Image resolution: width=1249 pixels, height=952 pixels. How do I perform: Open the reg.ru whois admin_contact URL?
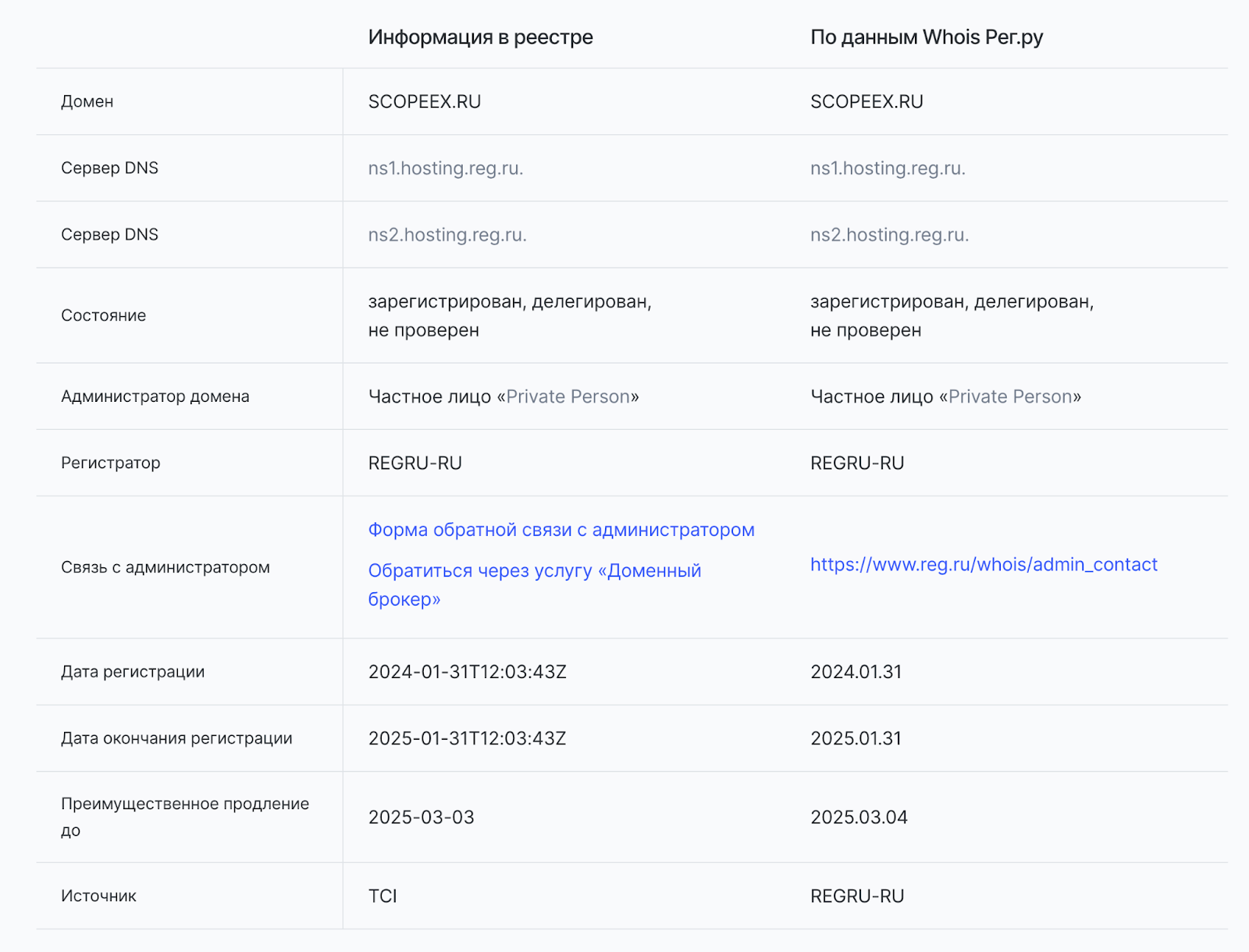click(984, 564)
